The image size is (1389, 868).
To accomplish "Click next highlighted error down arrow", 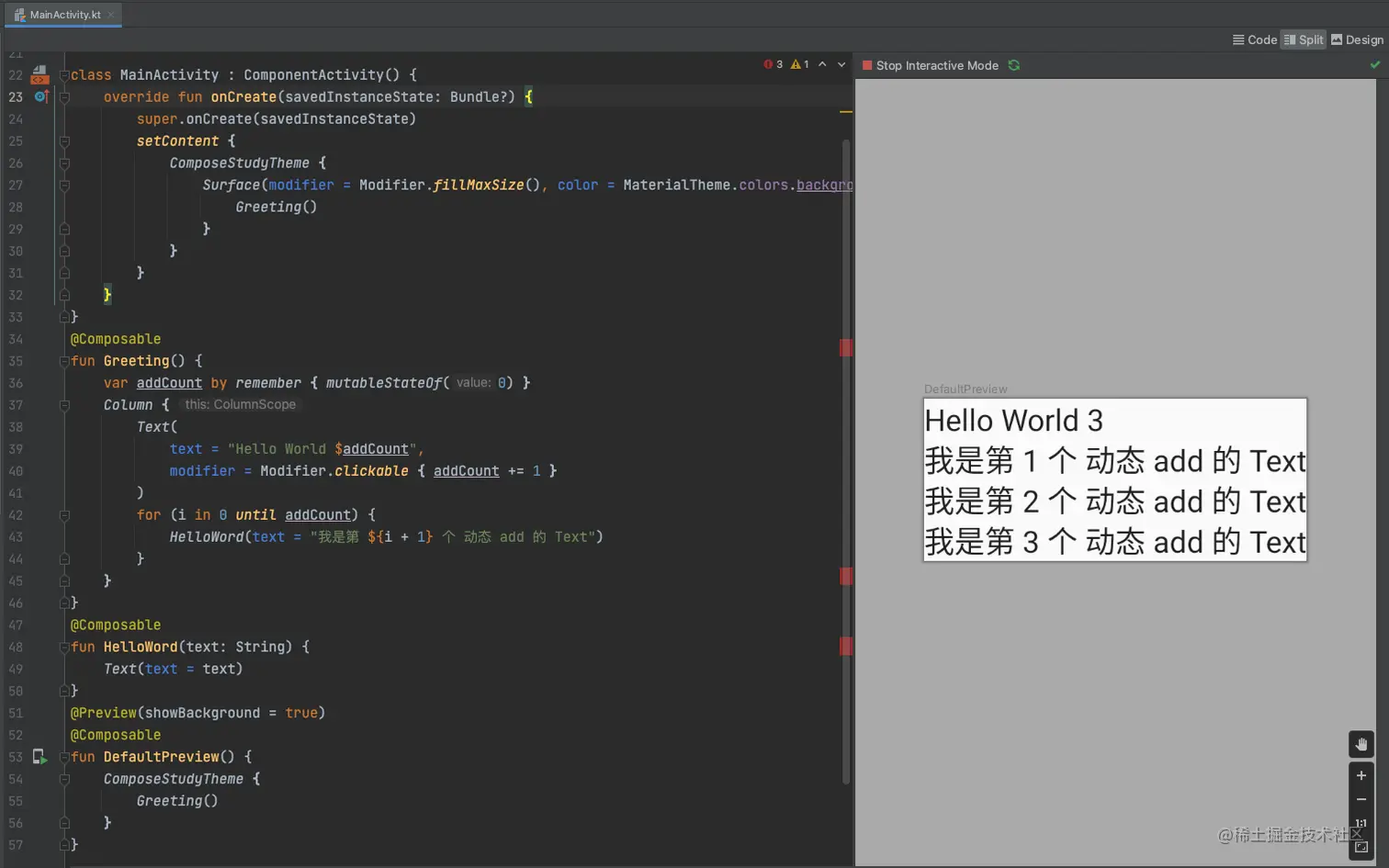I will pyautogui.click(x=841, y=64).
